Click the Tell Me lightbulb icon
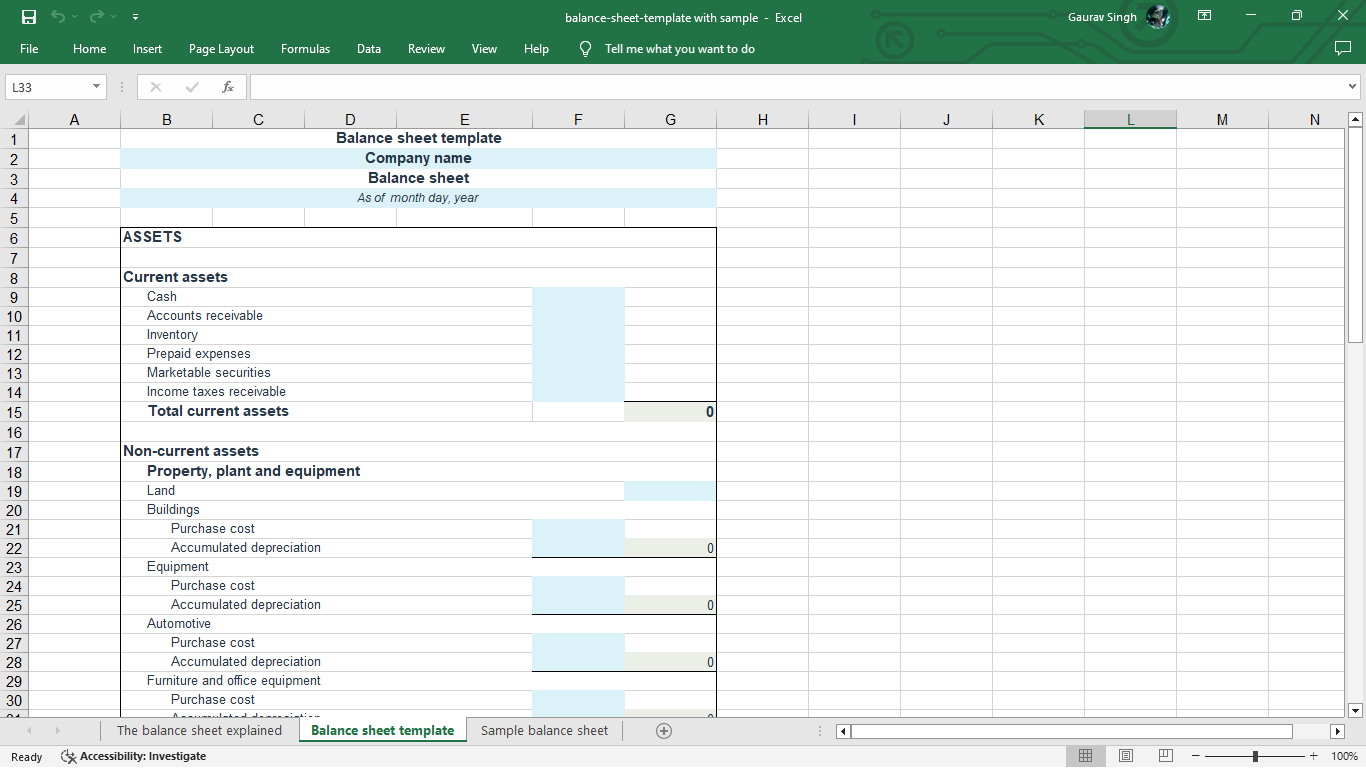This screenshot has height=768, width=1366. tap(585, 48)
